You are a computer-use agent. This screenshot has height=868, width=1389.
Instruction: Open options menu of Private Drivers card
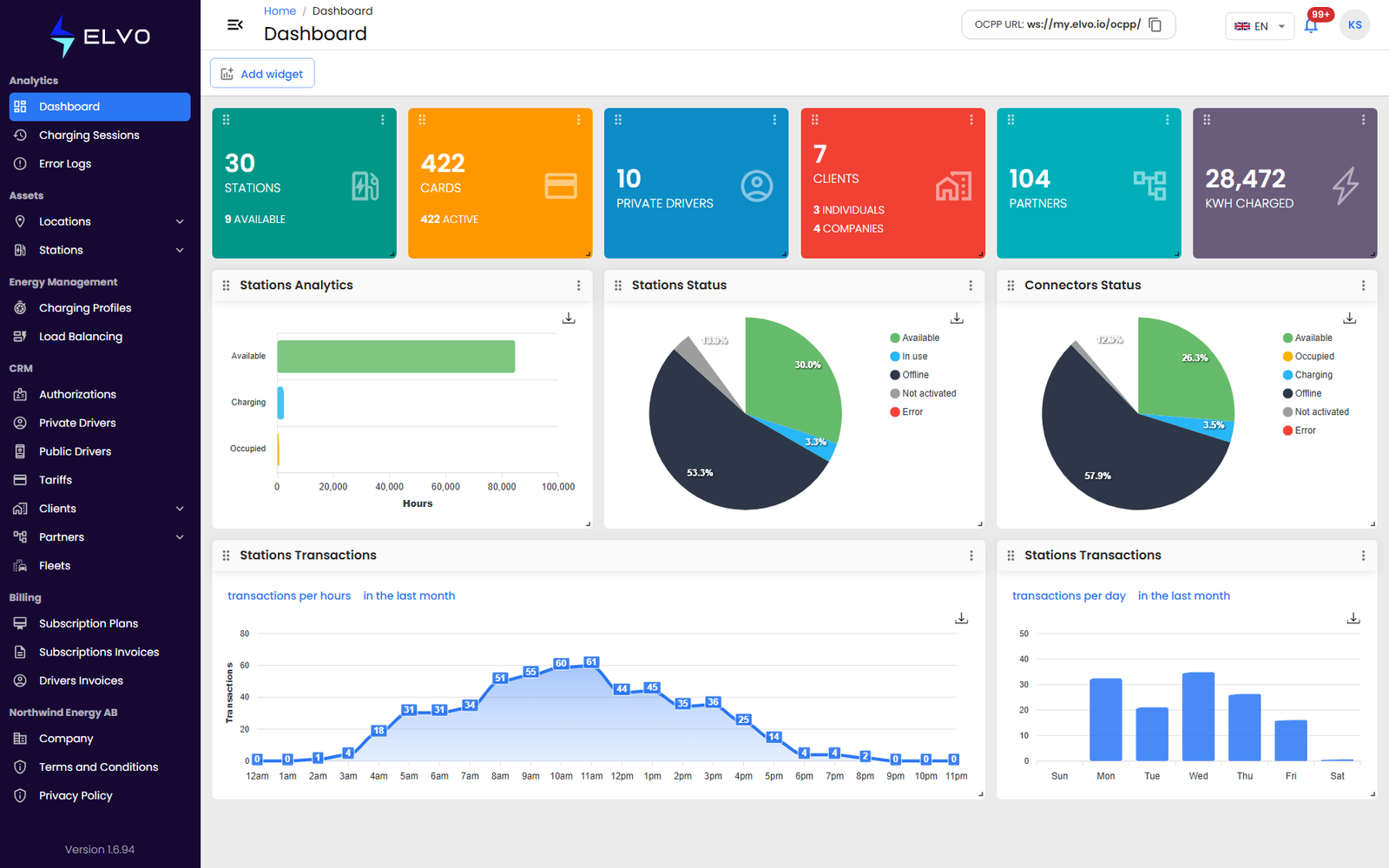(775, 120)
